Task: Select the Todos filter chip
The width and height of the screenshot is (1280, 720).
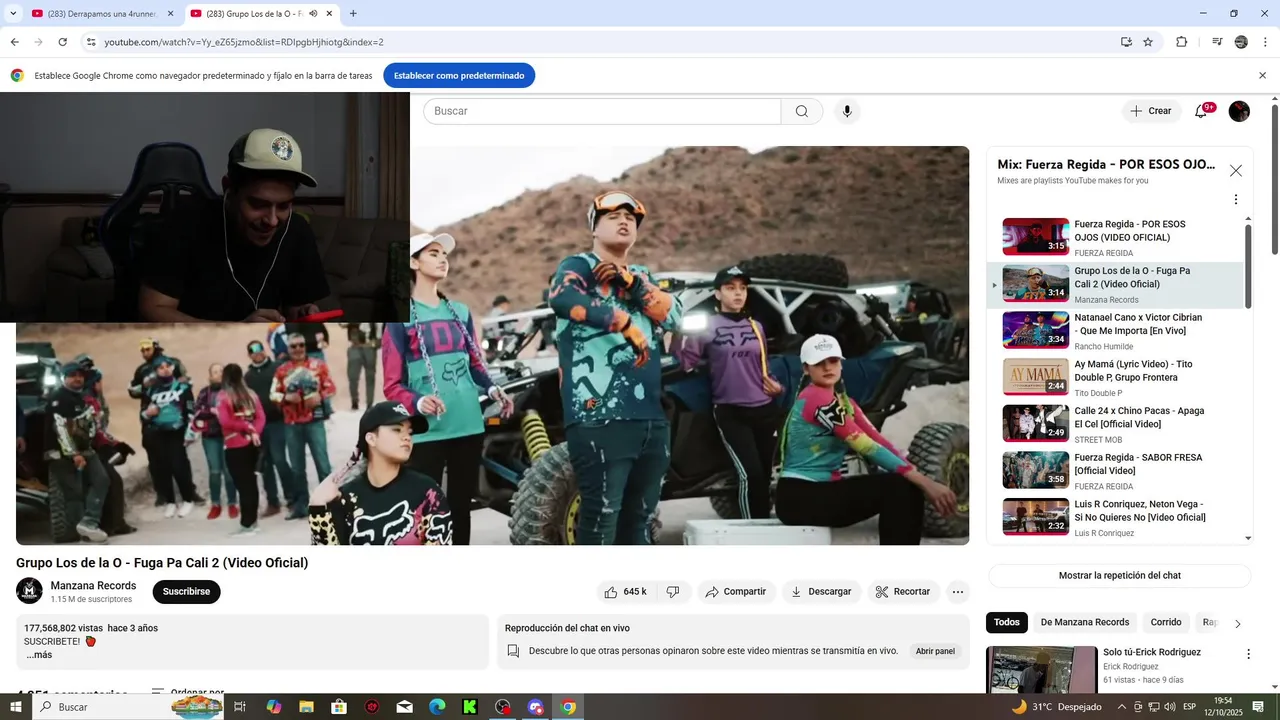Action: click(x=1007, y=622)
